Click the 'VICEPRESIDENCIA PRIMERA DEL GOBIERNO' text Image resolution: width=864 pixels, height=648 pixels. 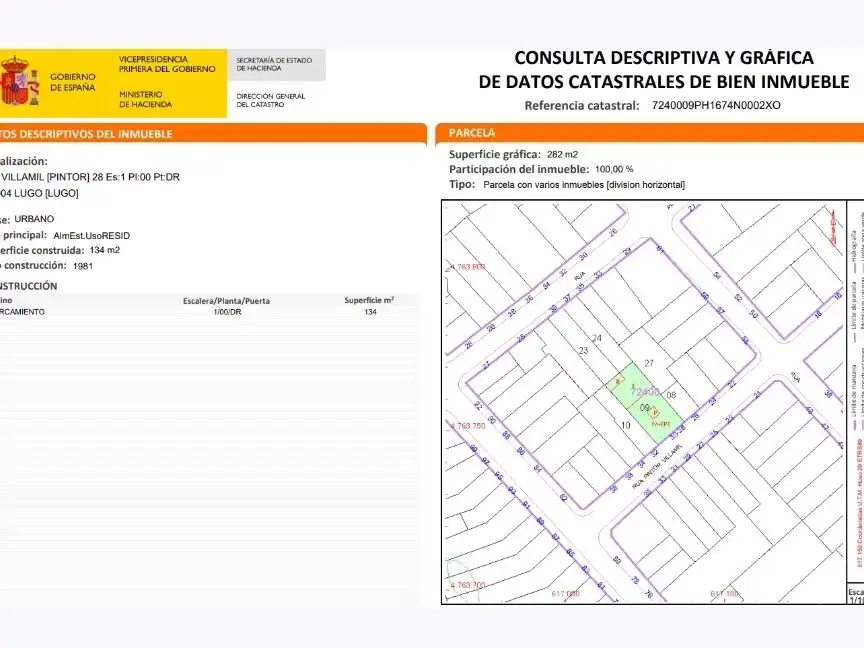167,64
